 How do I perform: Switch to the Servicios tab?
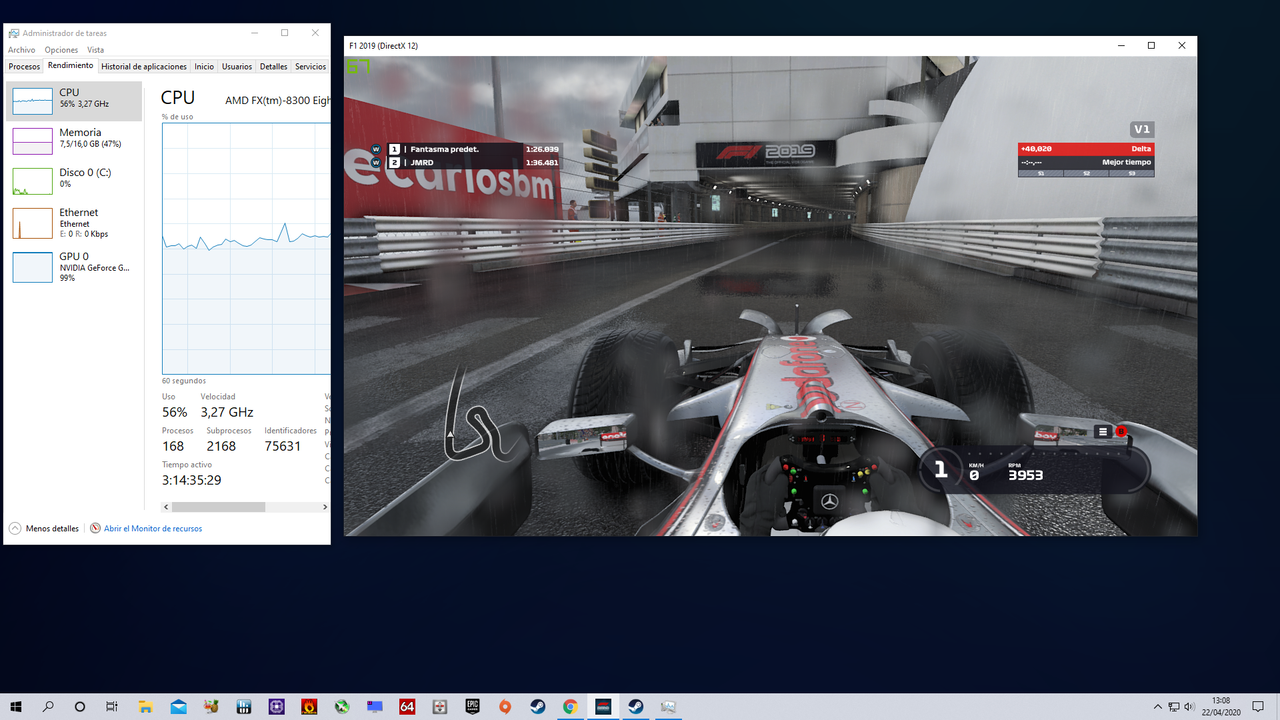click(310, 67)
